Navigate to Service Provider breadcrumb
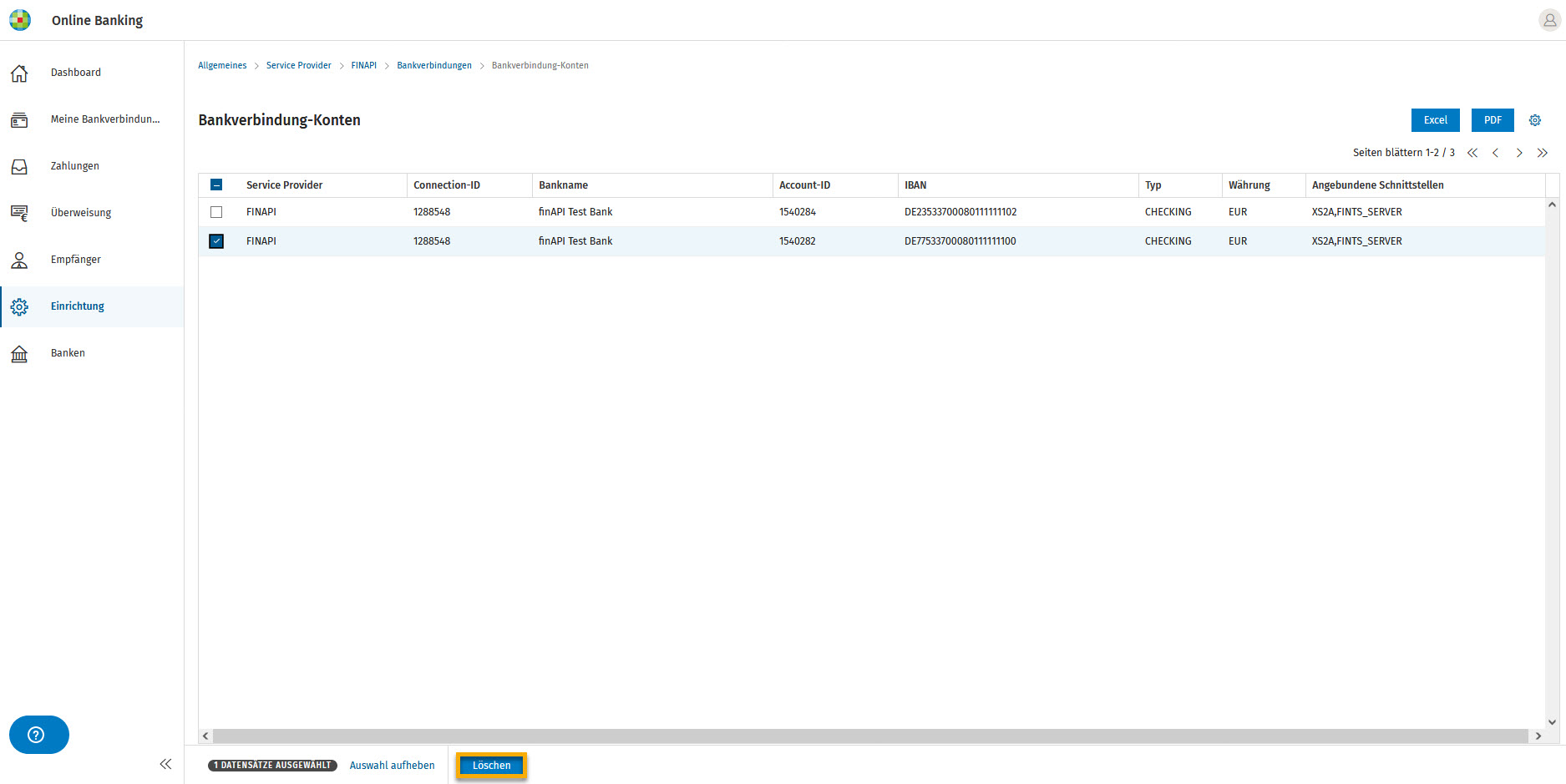 tap(298, 65)
